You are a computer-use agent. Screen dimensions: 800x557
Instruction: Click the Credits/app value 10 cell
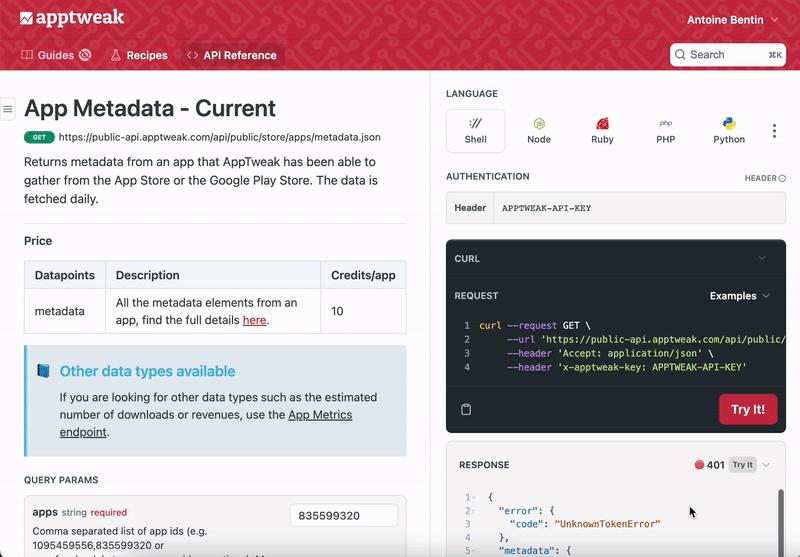coord(363,311)
